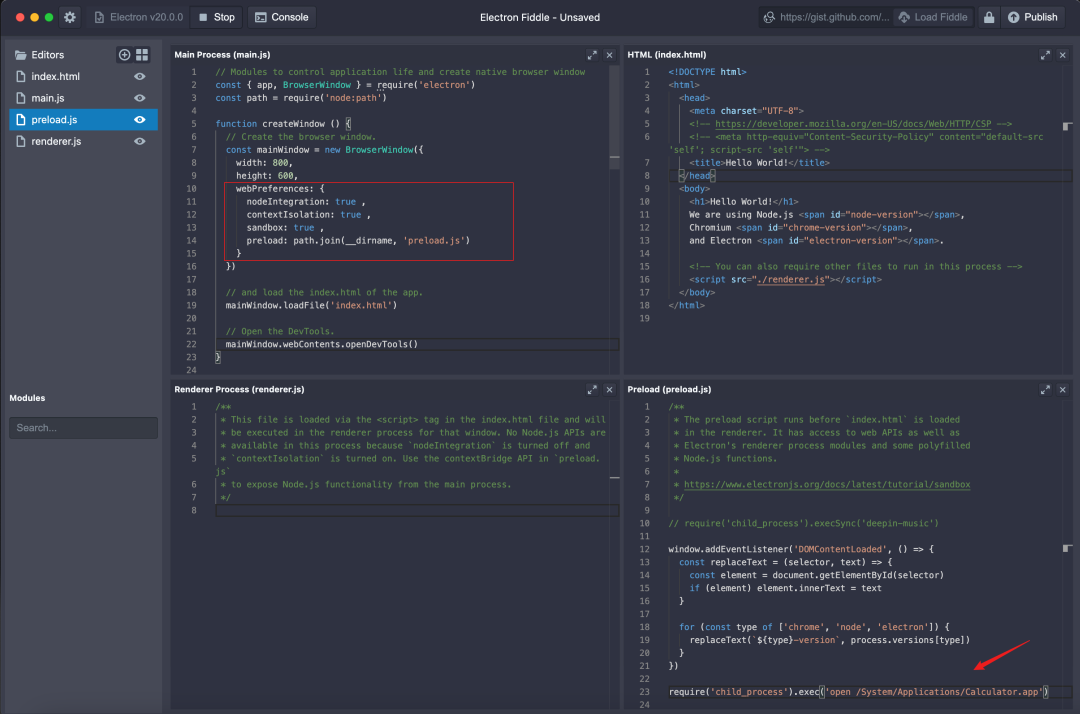The height and width of the screenshot is (714, 1080).
Task: Maximize the HTML (index.html) panel
Action: [1045, 55]
